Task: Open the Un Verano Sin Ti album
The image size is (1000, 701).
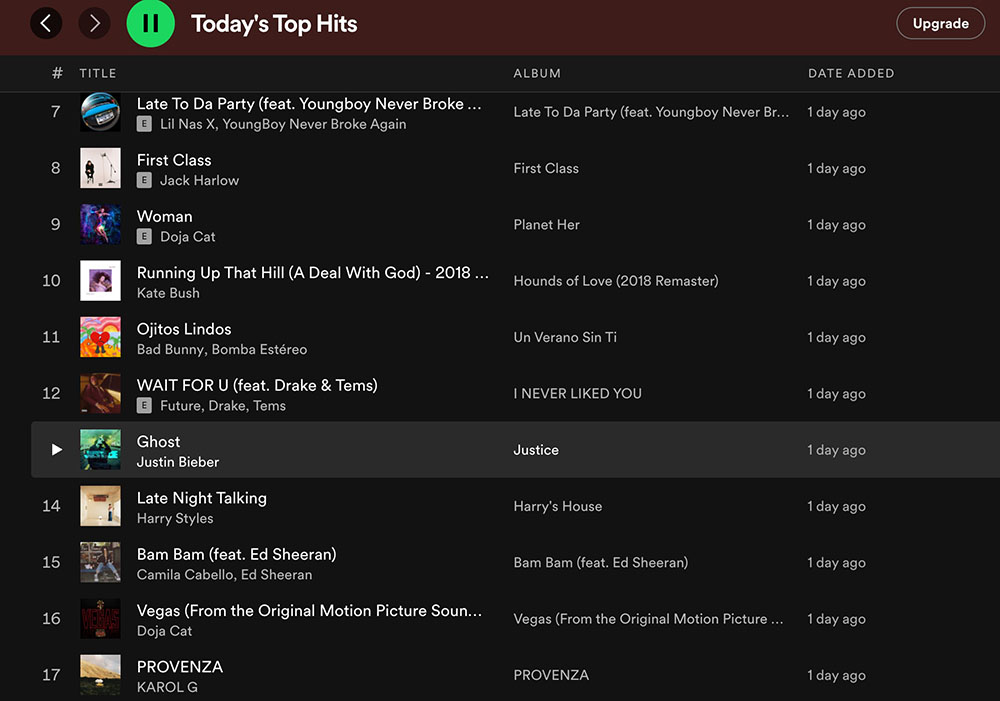Action: (x=565, y=337)
